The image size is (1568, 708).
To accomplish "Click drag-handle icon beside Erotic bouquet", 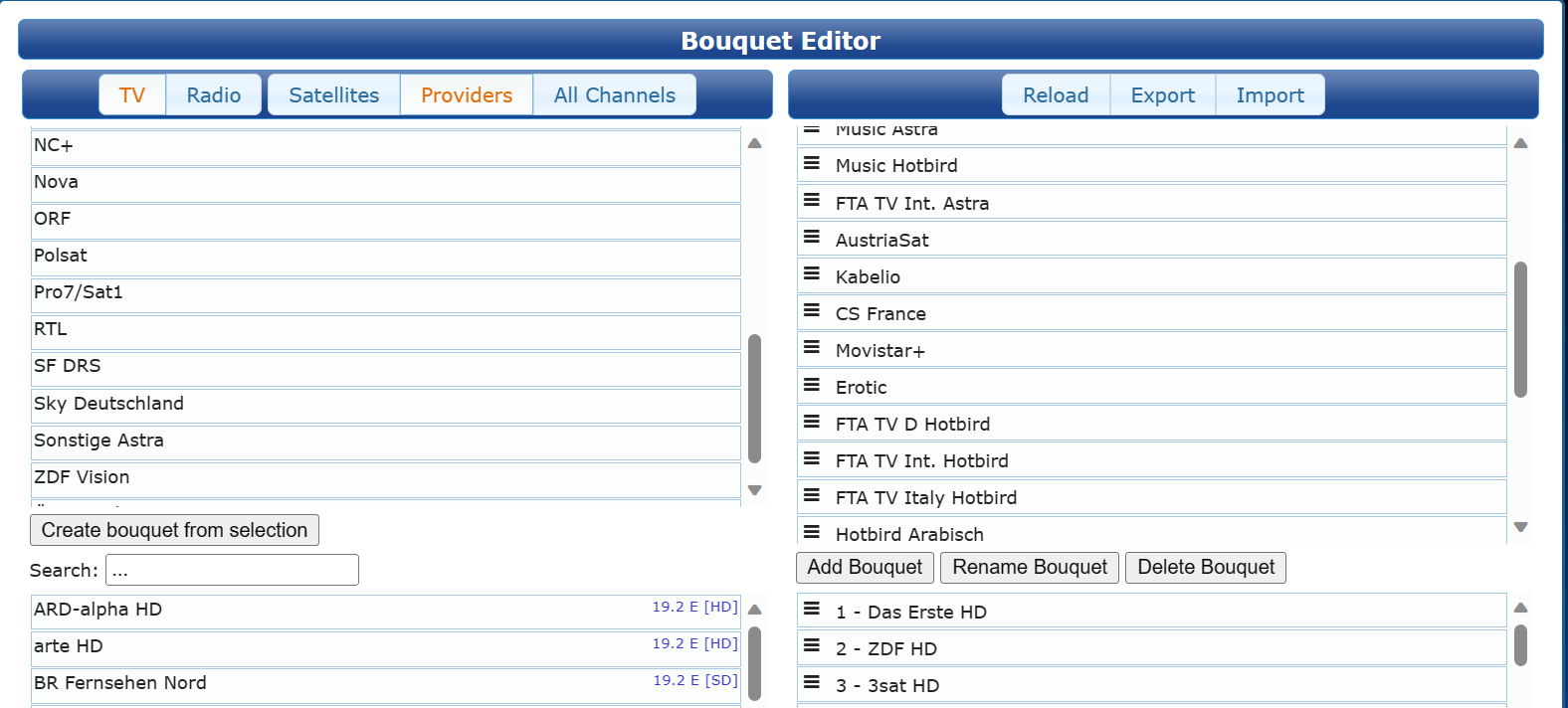I will point(812,385).
